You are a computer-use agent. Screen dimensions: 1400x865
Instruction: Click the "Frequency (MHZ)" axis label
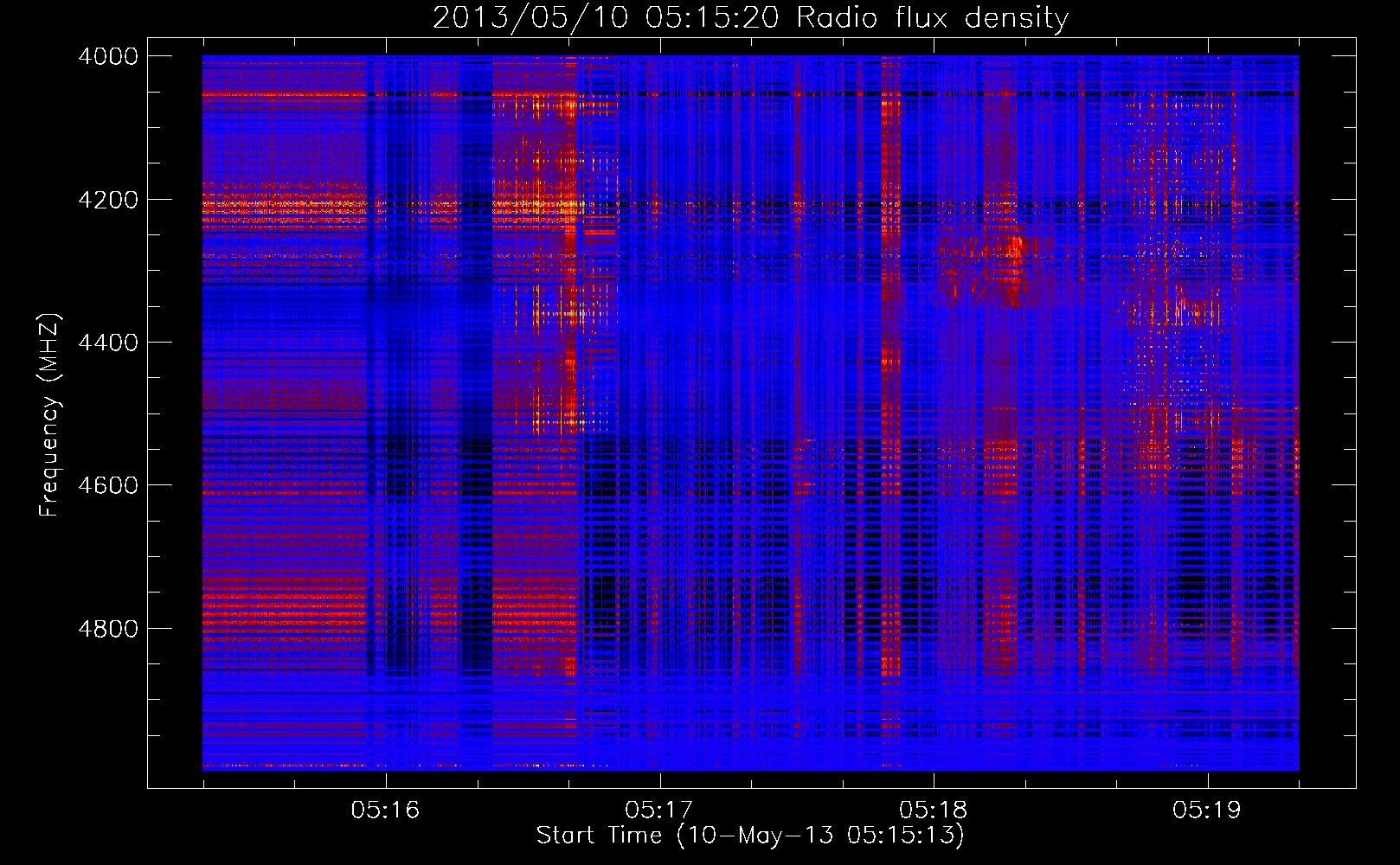(x=50, y=415)
